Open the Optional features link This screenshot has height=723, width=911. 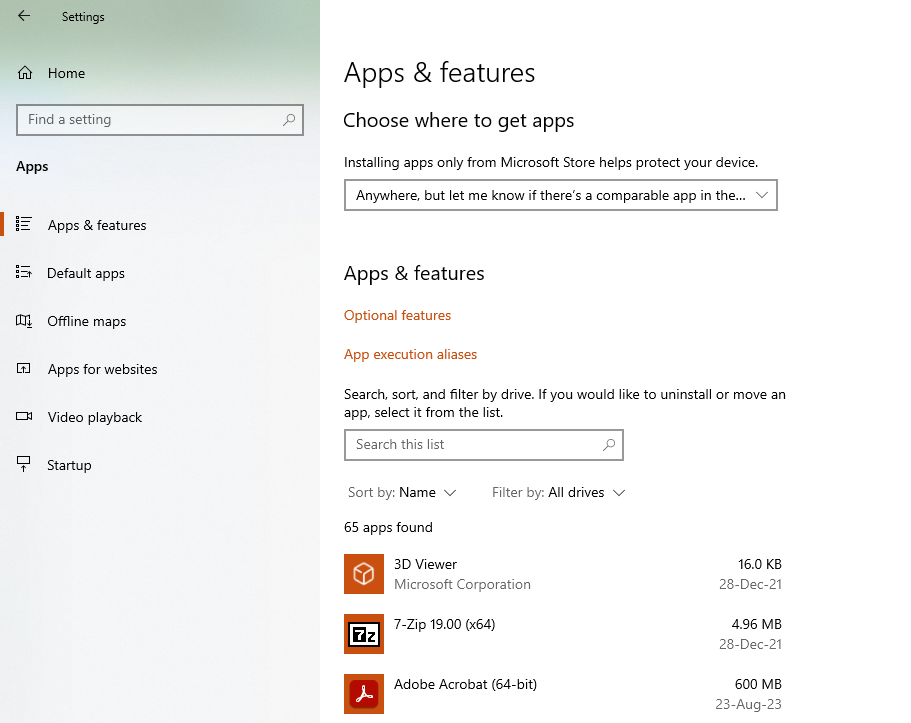click(x=397, y=315)
